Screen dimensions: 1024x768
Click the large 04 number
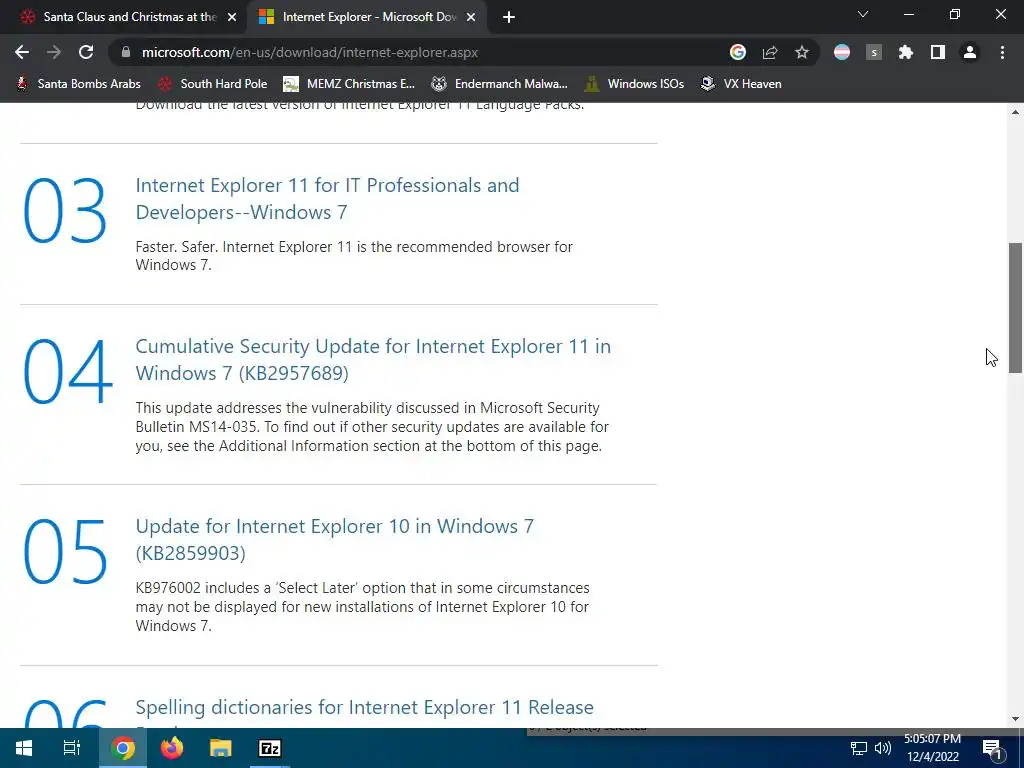(x=67, y=372)
